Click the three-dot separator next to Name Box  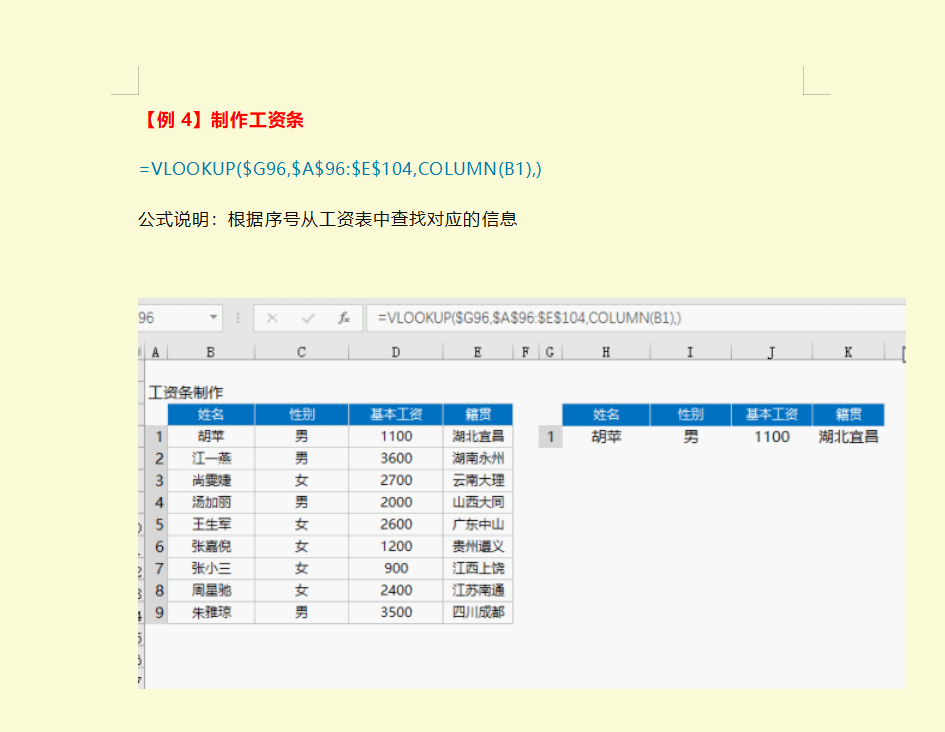click(x=237, y=317)
